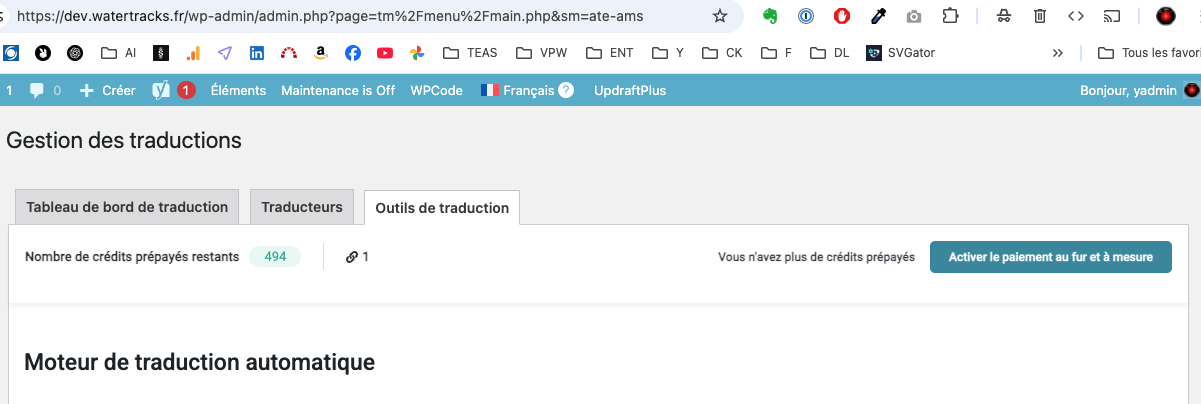This screenshot has height=404, width=1201.
Task: Click the Créer link in the admin bar
Action: (107, 90)
